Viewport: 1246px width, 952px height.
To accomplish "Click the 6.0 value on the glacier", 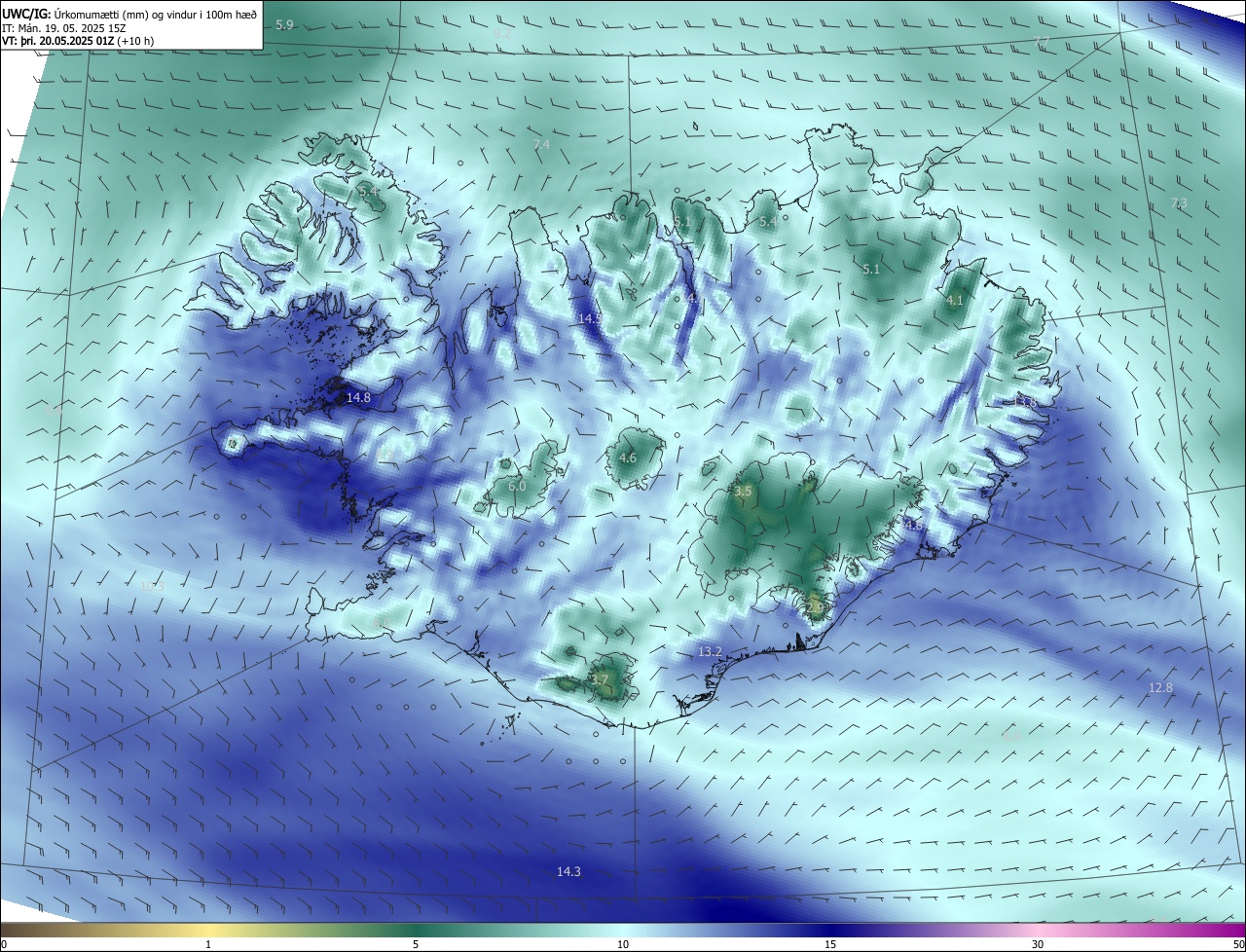I will (x=517, y=486).
